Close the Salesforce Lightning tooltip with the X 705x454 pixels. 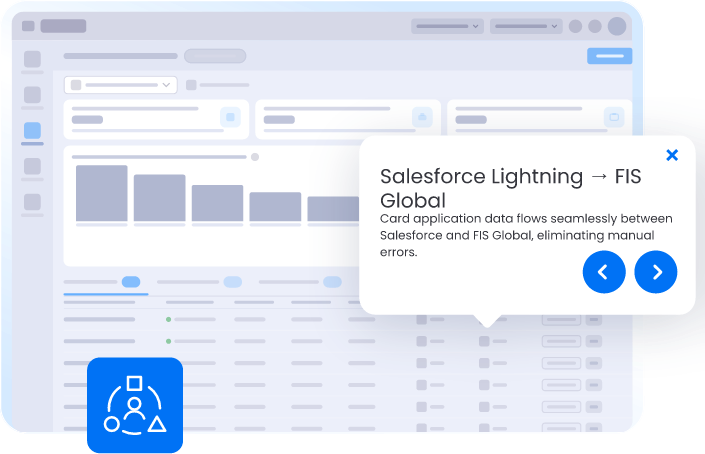pyautogui.click(x=672, y=155)
